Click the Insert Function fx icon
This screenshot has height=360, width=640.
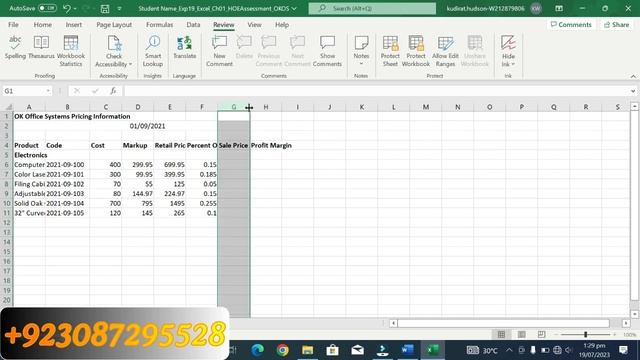[x=113, y=91]
